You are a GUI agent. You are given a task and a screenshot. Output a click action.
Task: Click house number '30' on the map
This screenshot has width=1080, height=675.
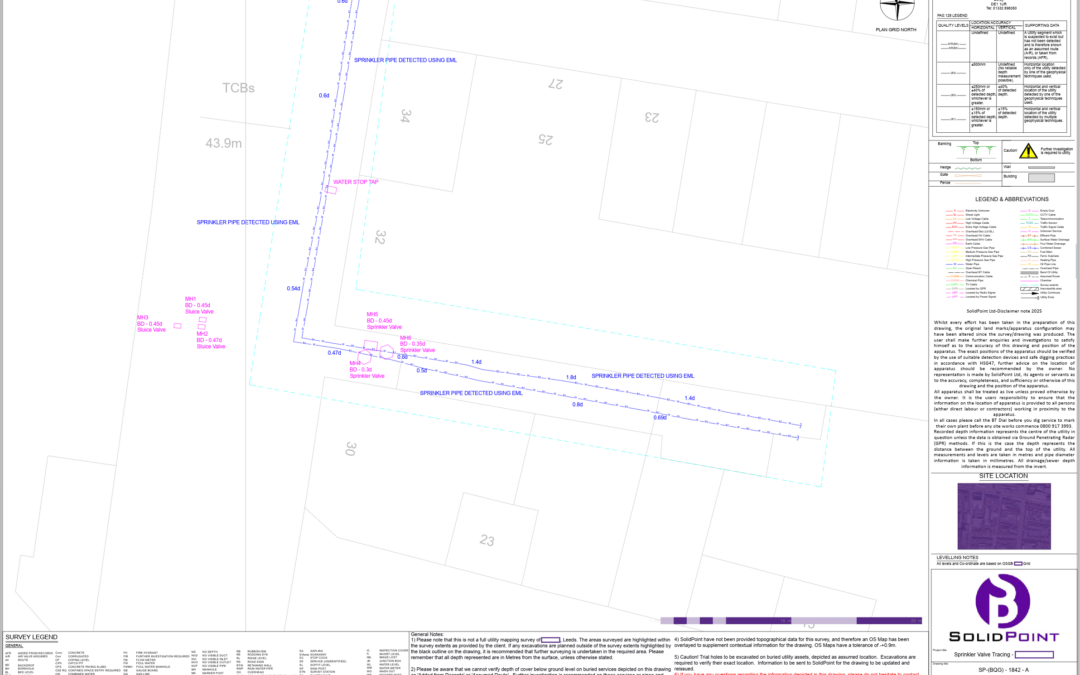click(x=351, y=449)
